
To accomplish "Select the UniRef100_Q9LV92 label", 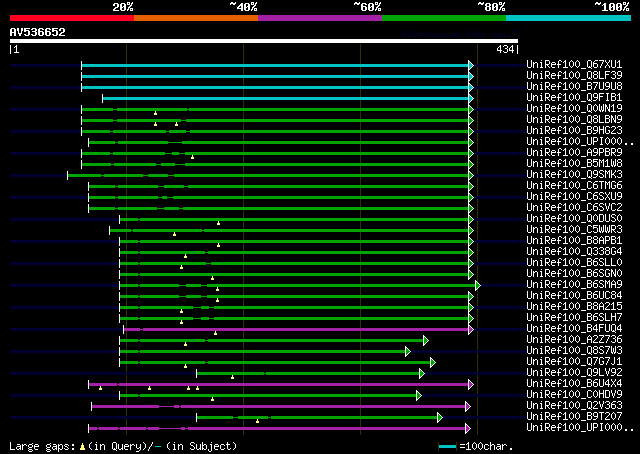I will coord(574,373).
